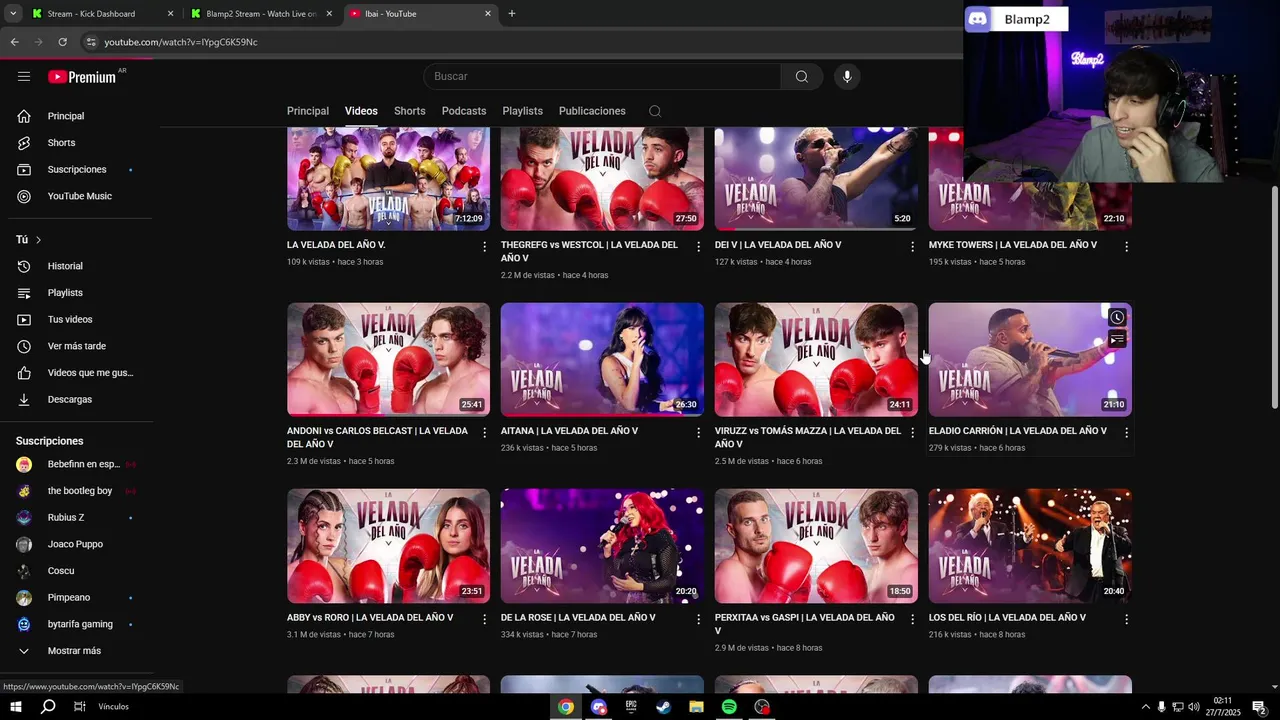Open YouTube Music in the sidebar
1280x720 pixels.
click(x=76, y=196)
